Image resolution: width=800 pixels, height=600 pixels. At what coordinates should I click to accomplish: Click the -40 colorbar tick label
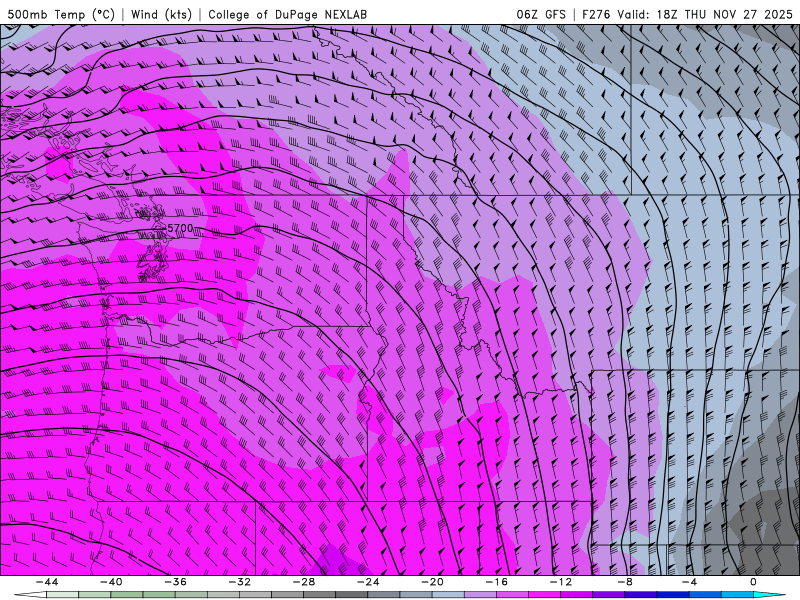click(111, 582)
